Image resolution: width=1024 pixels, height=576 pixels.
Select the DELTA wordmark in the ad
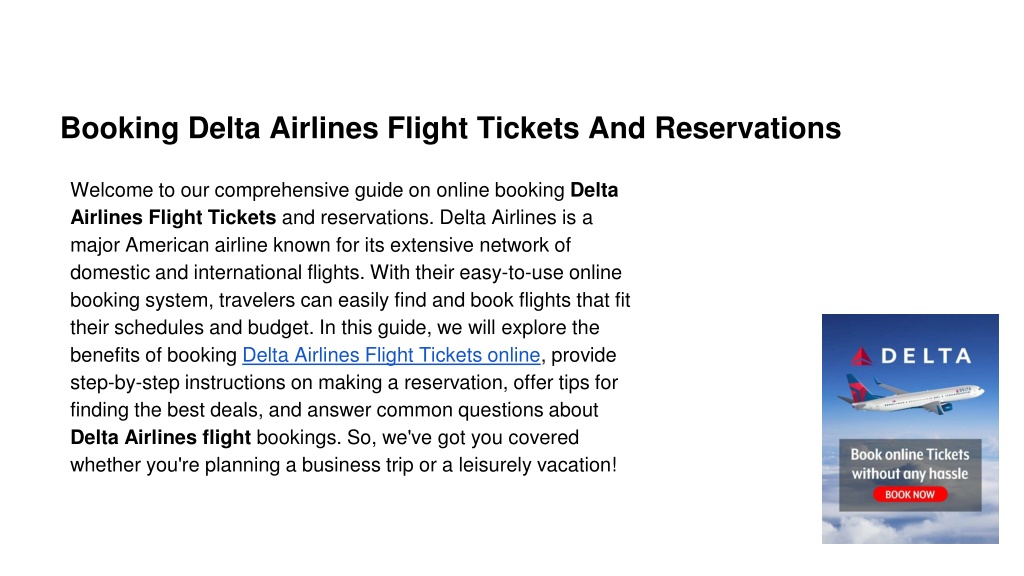coord(925,356)
